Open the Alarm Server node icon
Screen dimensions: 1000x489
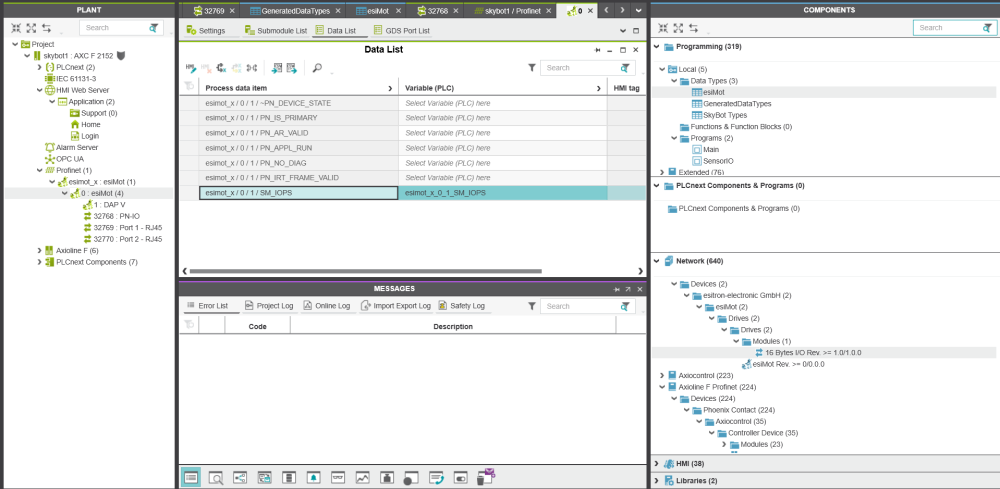coord(49,147)
